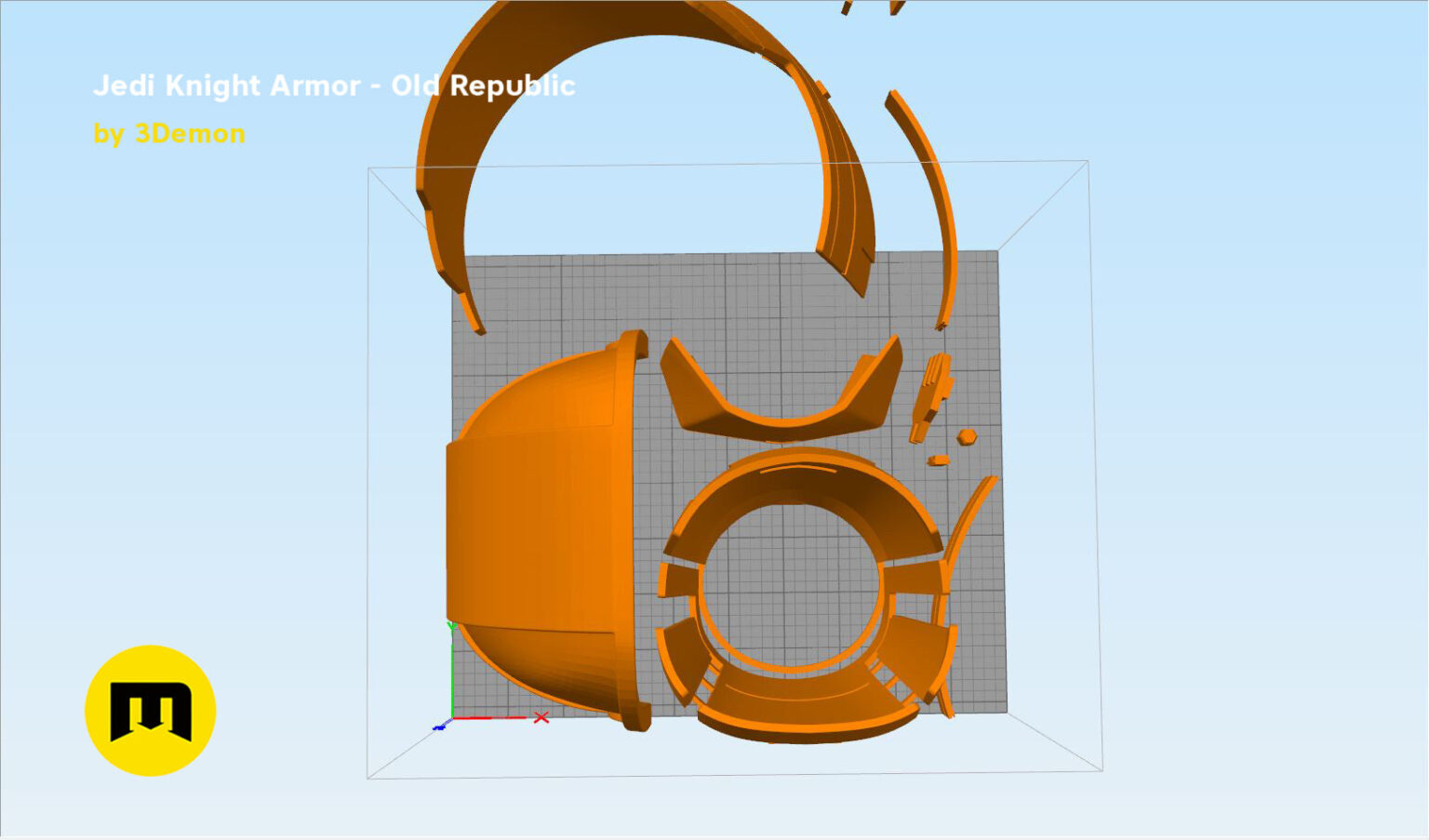This screenshot has width=1429, height=840.
Task: Select the small hexagonal piece
Action: 968,436
